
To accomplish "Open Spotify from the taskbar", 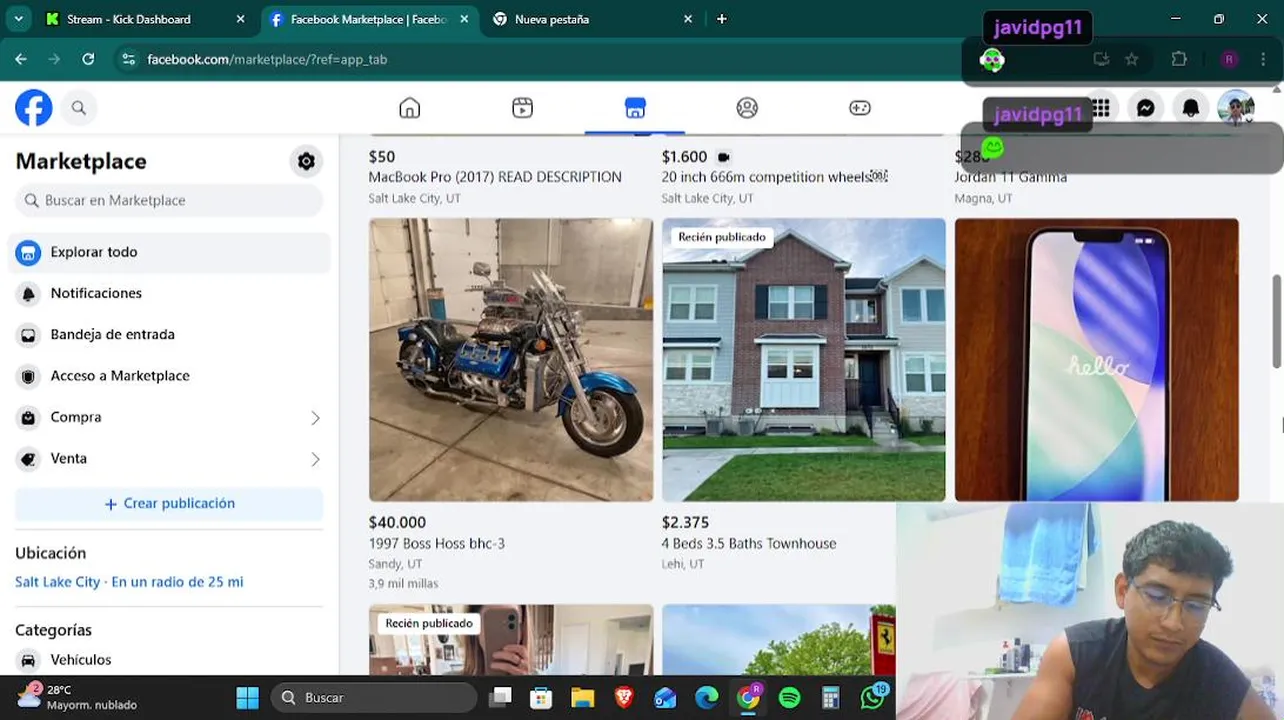I will 789,697.
